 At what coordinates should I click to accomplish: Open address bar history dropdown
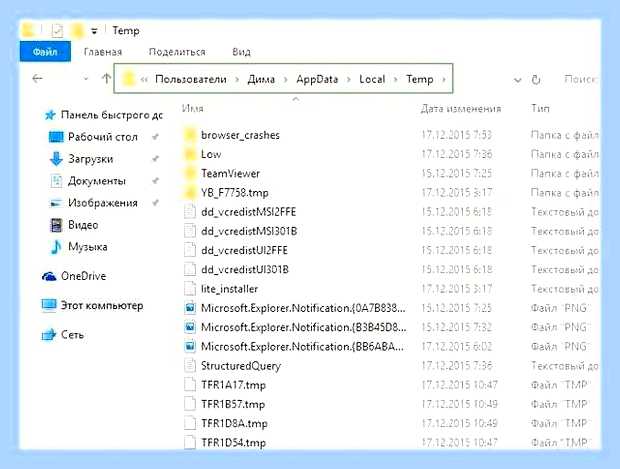point(517,80)
